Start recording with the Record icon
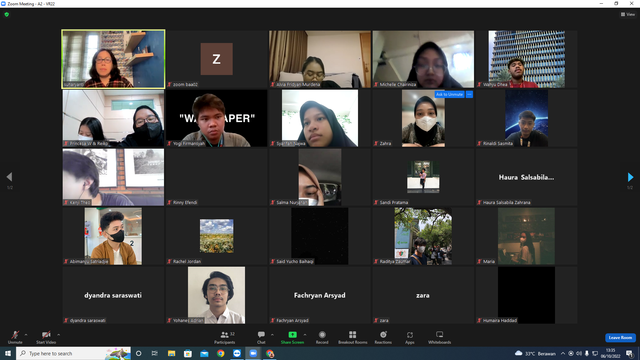 [x=322, y=337]
